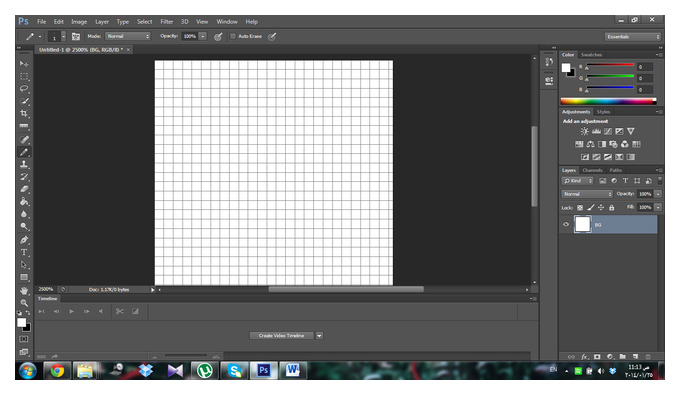Select the Quick Selection tool

[x=24, y=101]
